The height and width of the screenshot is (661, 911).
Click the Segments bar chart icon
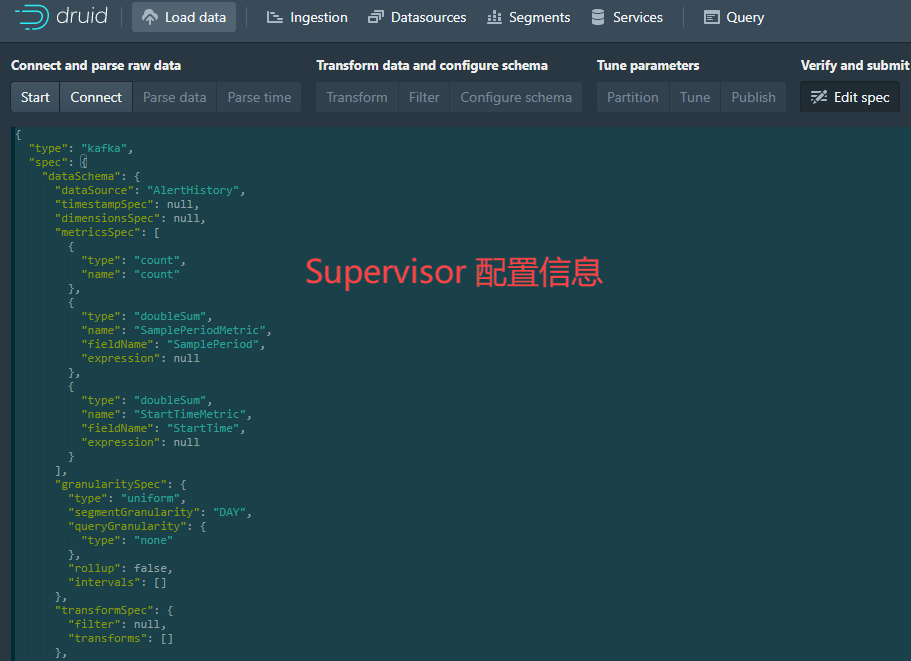click(494, 17)
